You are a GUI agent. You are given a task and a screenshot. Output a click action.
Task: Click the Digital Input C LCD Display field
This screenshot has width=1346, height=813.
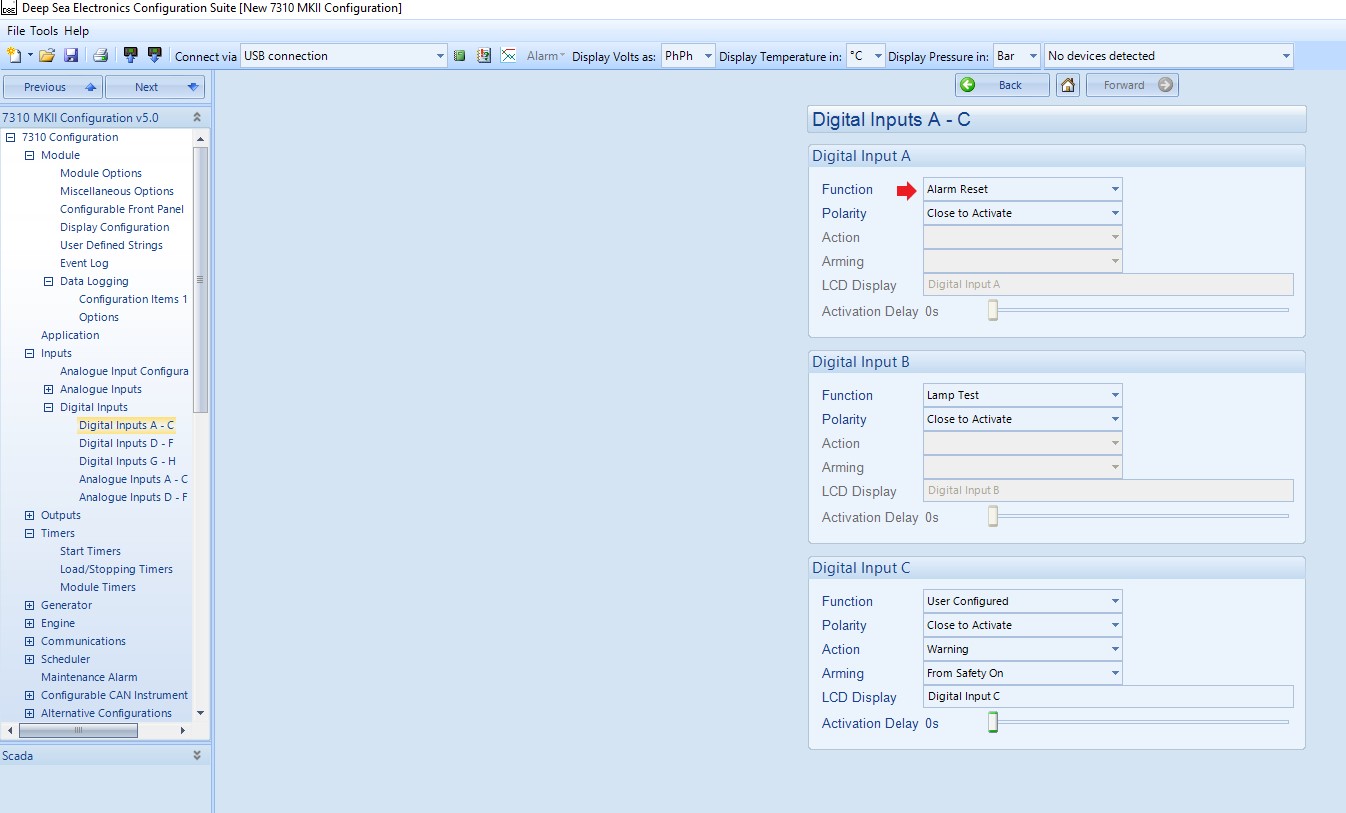[1108, 697]
